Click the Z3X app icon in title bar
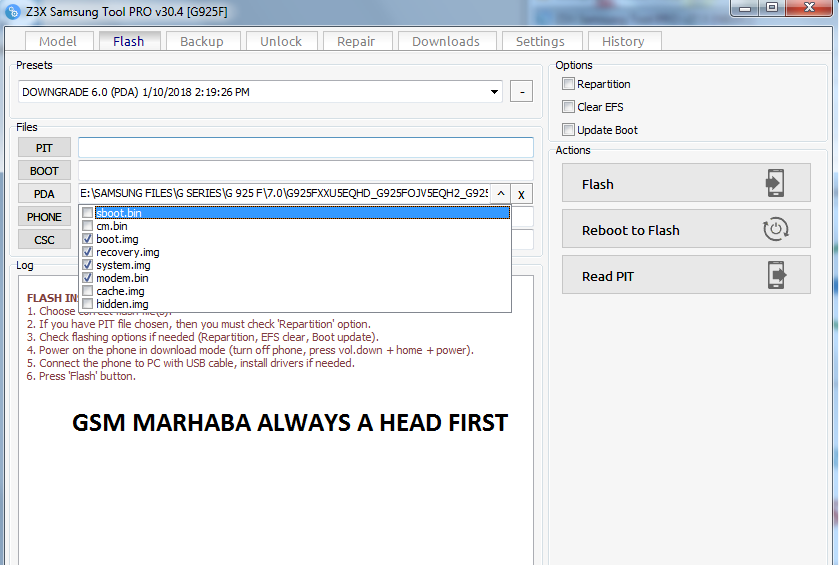Image resolution: width=839 pixels, height=565 pixels. tap(12, 11)
